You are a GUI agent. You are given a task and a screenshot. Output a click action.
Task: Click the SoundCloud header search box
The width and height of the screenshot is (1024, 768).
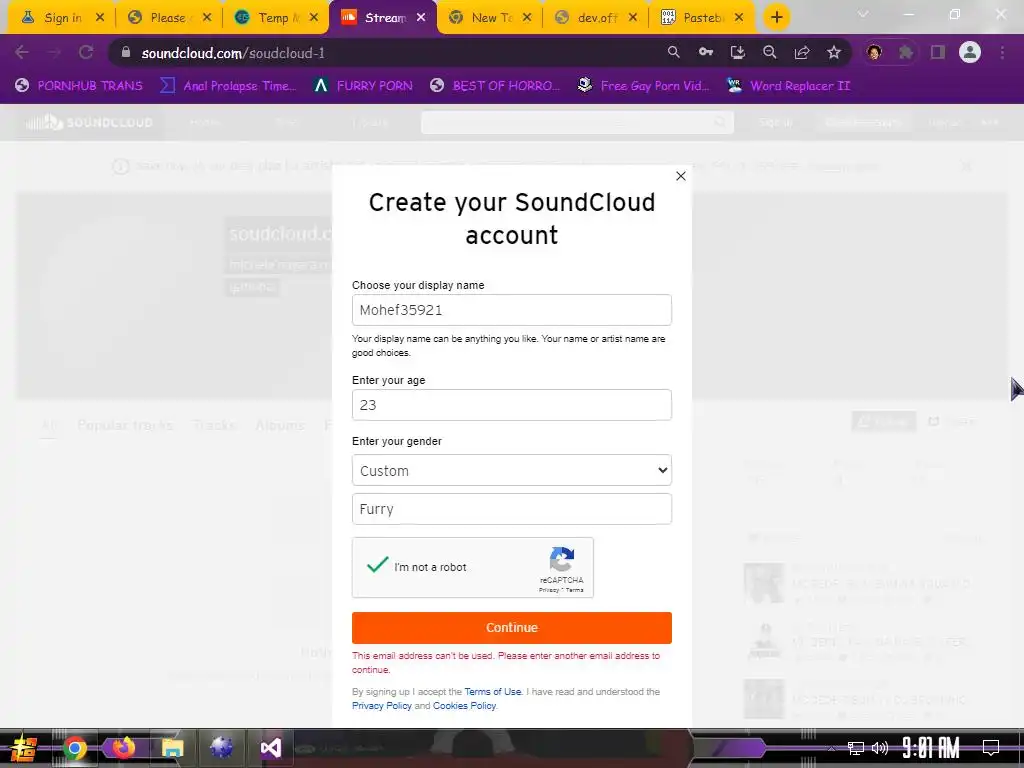(577, 122)
